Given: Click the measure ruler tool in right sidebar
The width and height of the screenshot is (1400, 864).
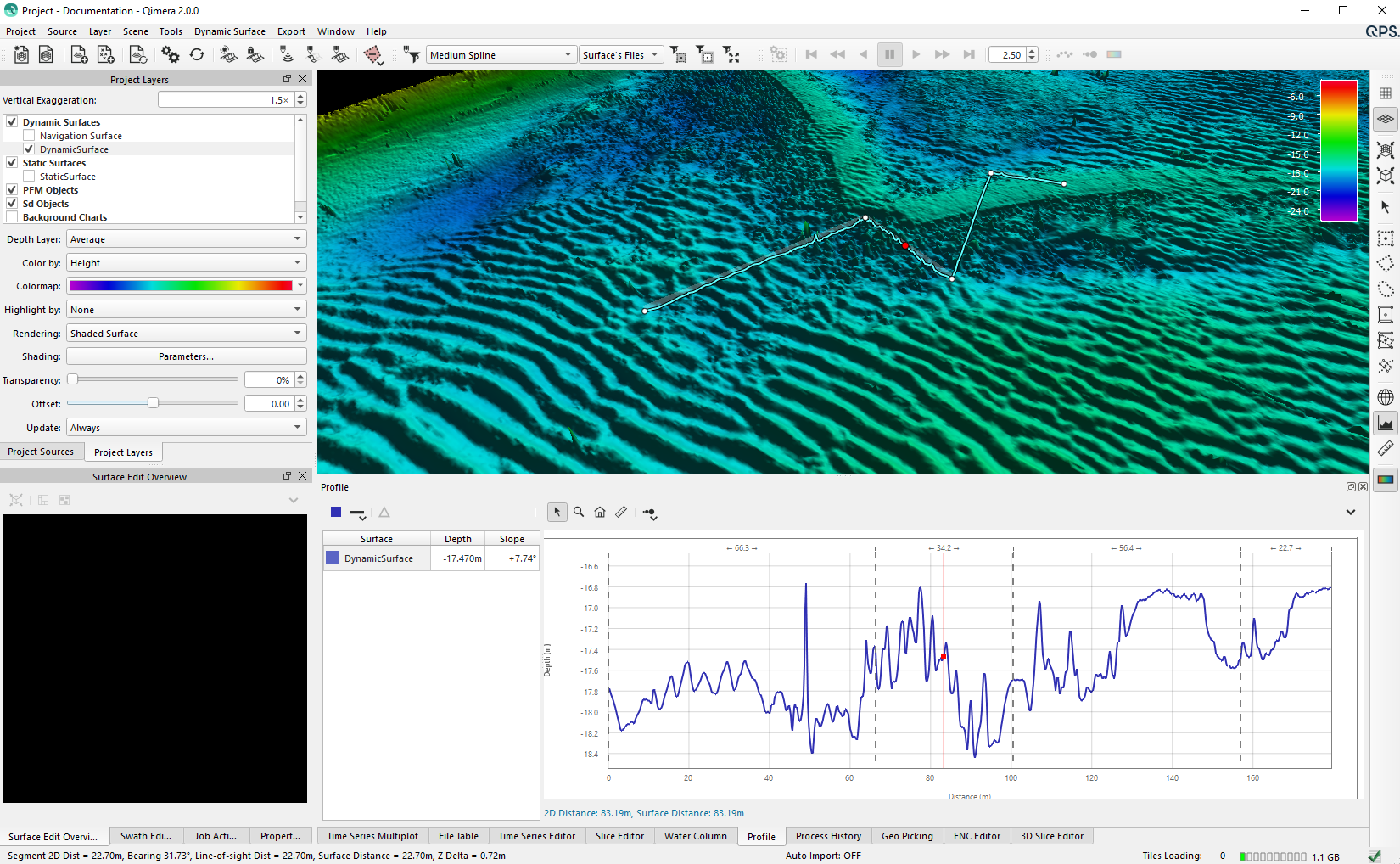Looking at the screenshot, I should [x=1385, y=448].
